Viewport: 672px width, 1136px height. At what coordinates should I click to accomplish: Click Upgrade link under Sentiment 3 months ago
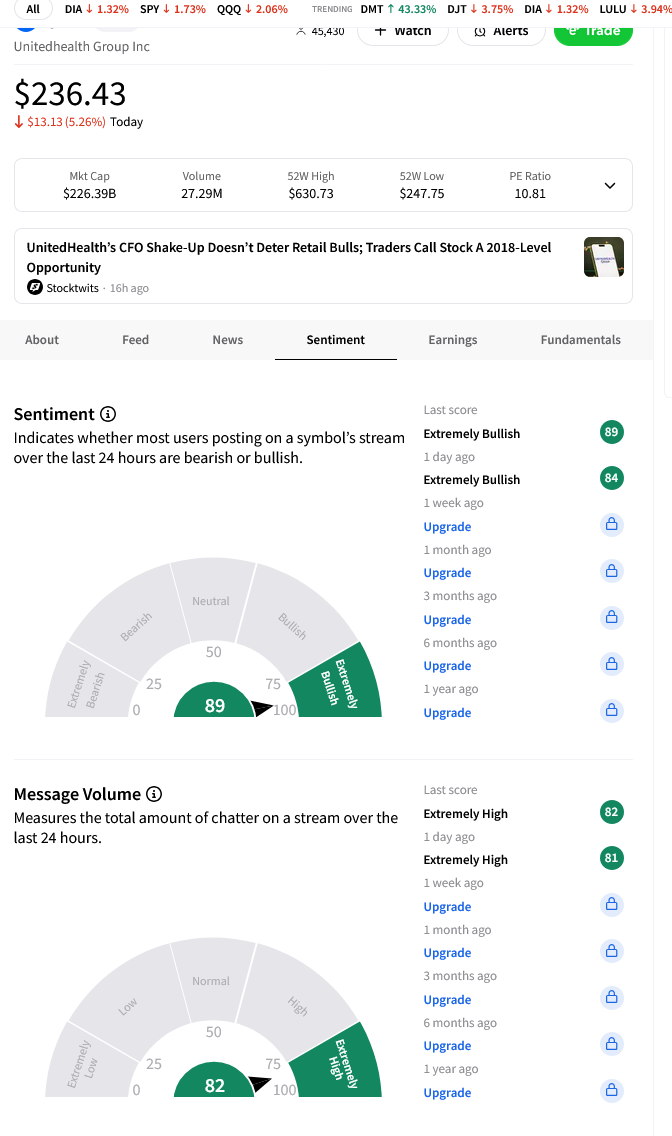coord(448,620)
